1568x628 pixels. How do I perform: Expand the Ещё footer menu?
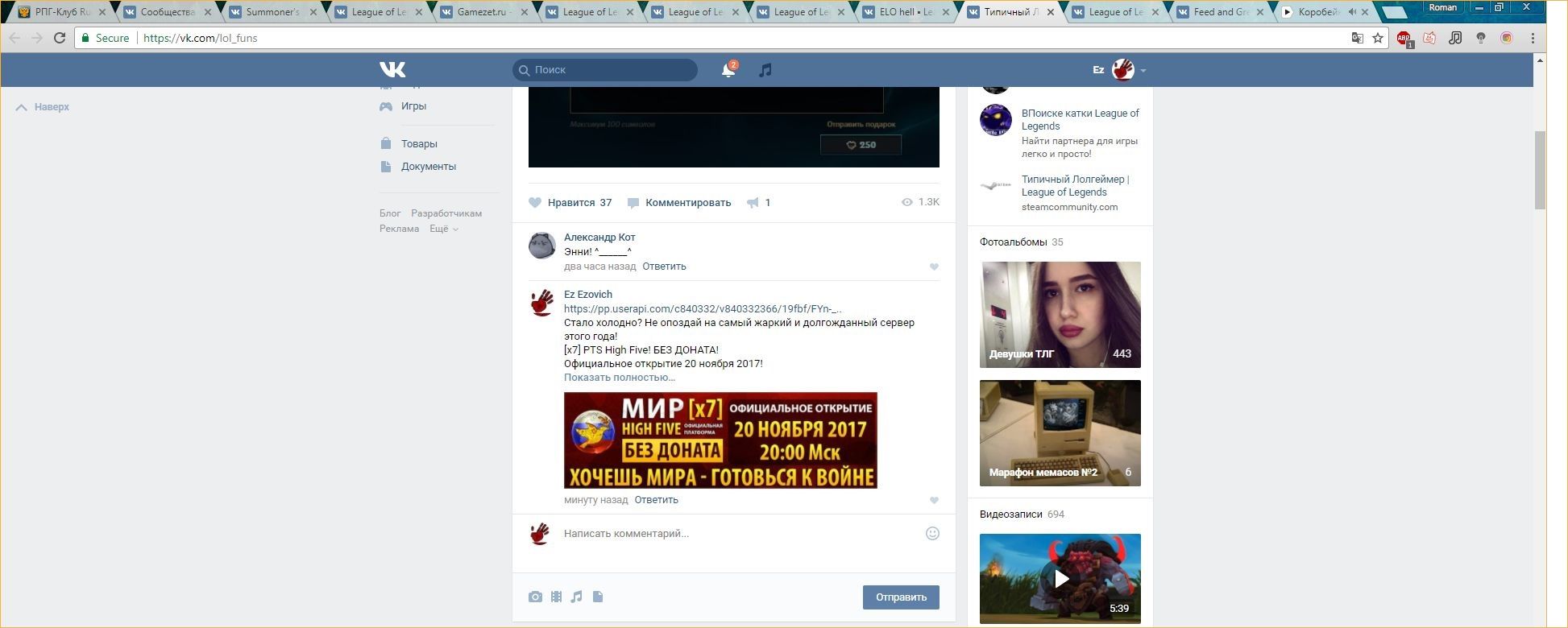(443, 229)
